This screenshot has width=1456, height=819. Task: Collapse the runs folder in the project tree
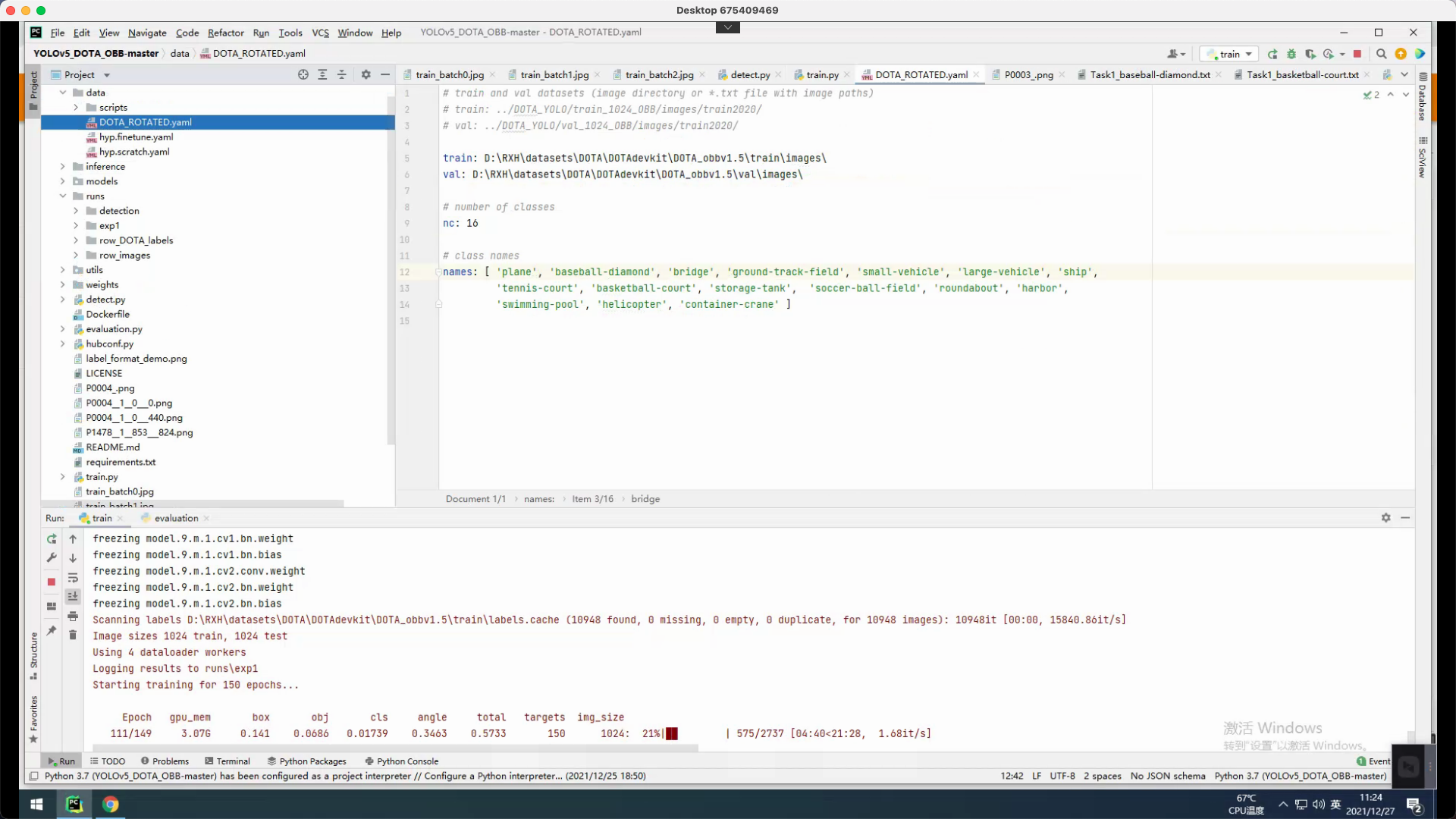point(63,196)
